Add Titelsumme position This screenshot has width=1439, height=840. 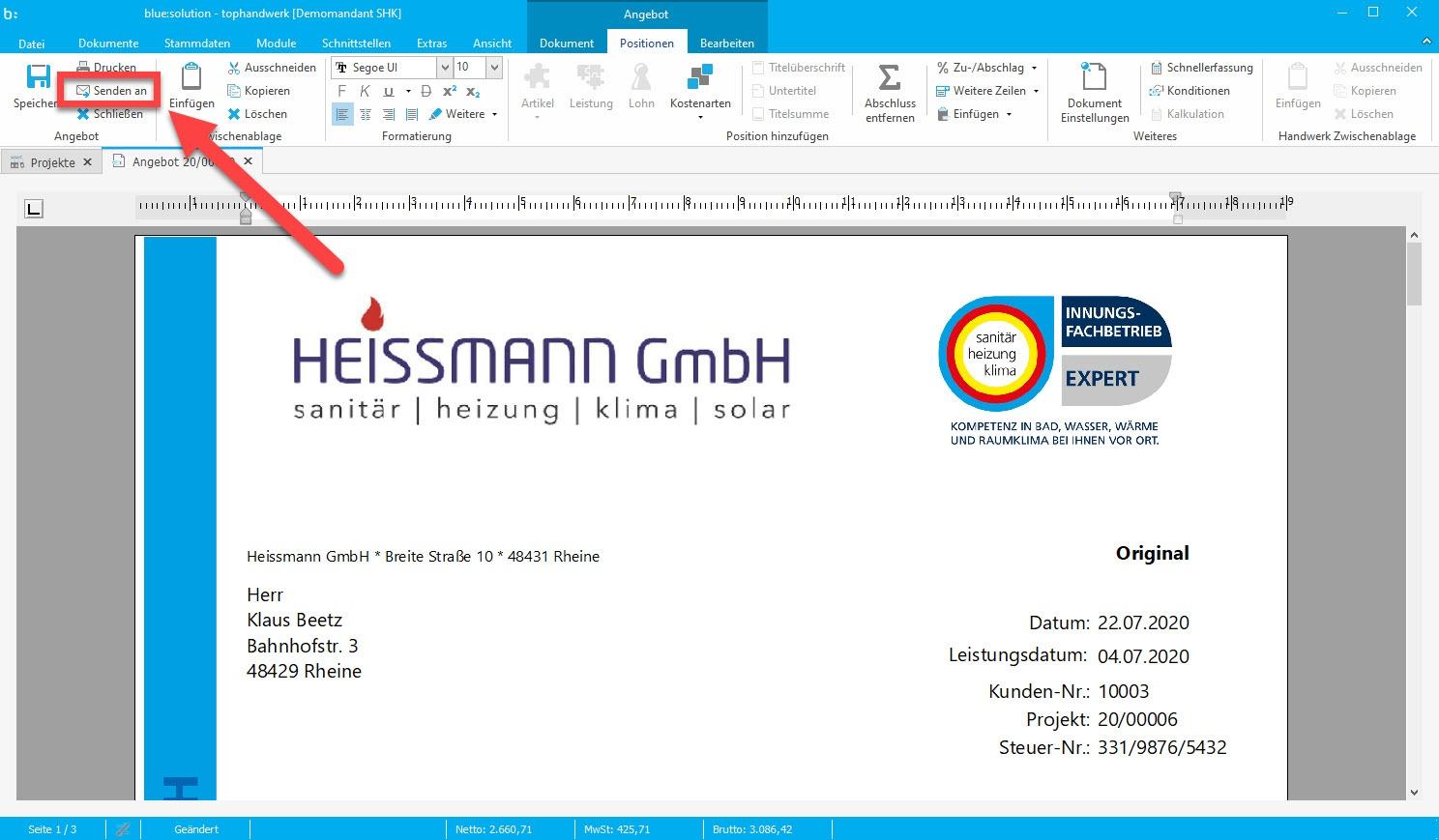click(790, 114)
